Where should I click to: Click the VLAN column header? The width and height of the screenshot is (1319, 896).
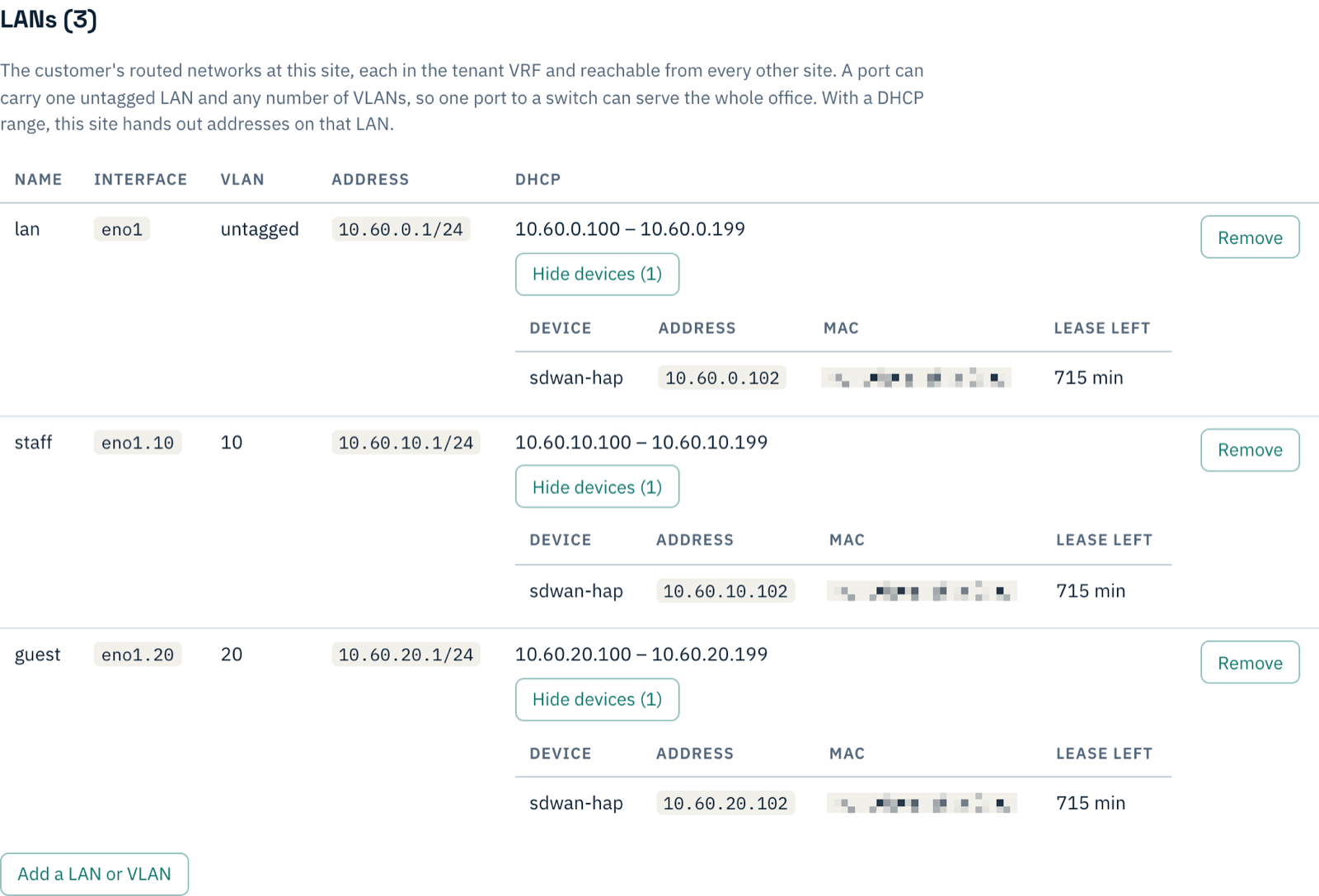242,180
